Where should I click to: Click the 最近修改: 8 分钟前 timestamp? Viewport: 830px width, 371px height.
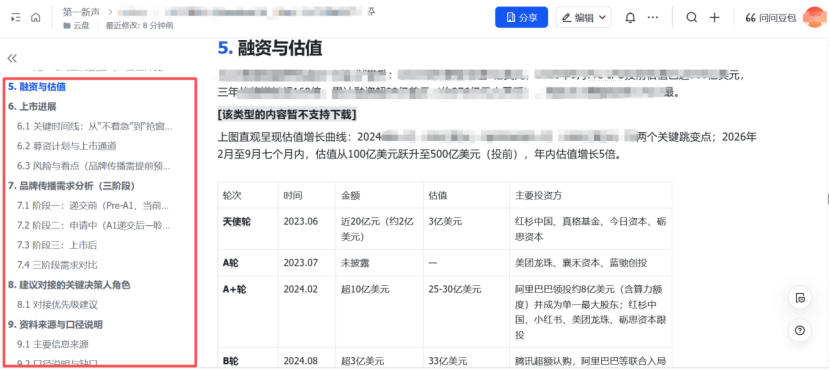pyautogui.click(x=139, y=25)
